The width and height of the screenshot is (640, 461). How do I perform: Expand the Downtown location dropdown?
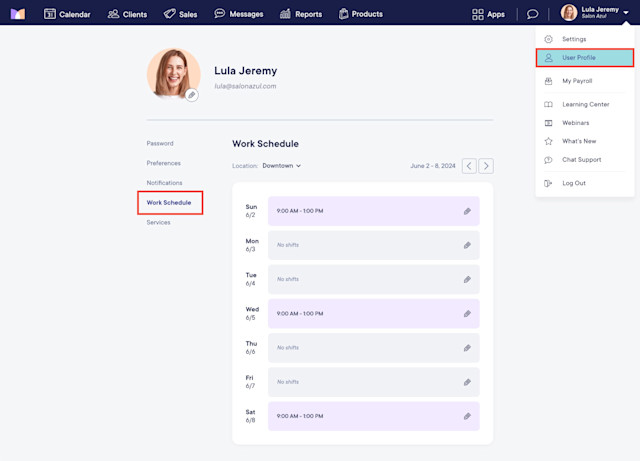tap(282, 166)
